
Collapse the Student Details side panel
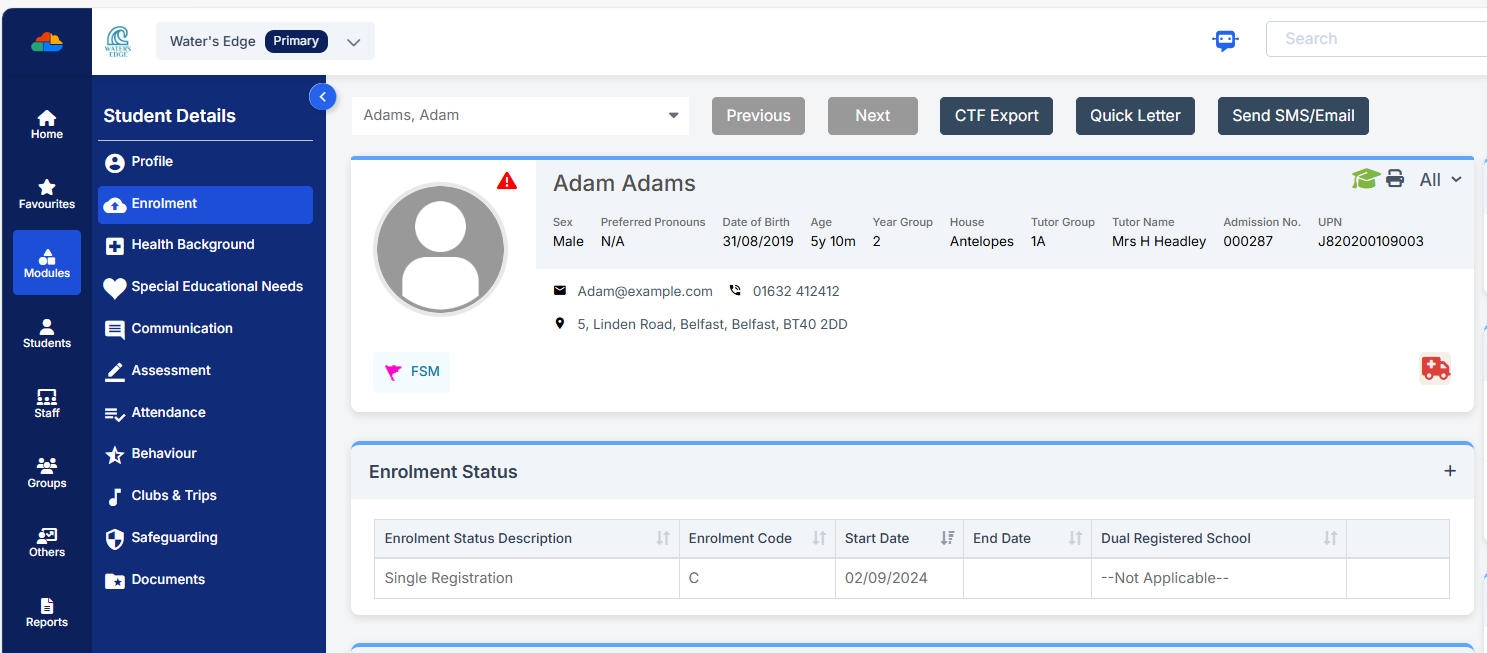point(322,97)
